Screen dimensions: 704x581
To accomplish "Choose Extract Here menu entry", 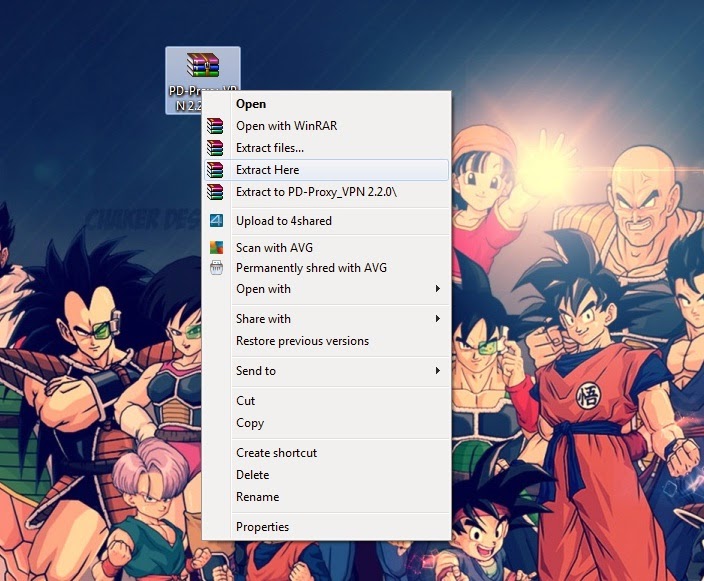I will point(326,170).
